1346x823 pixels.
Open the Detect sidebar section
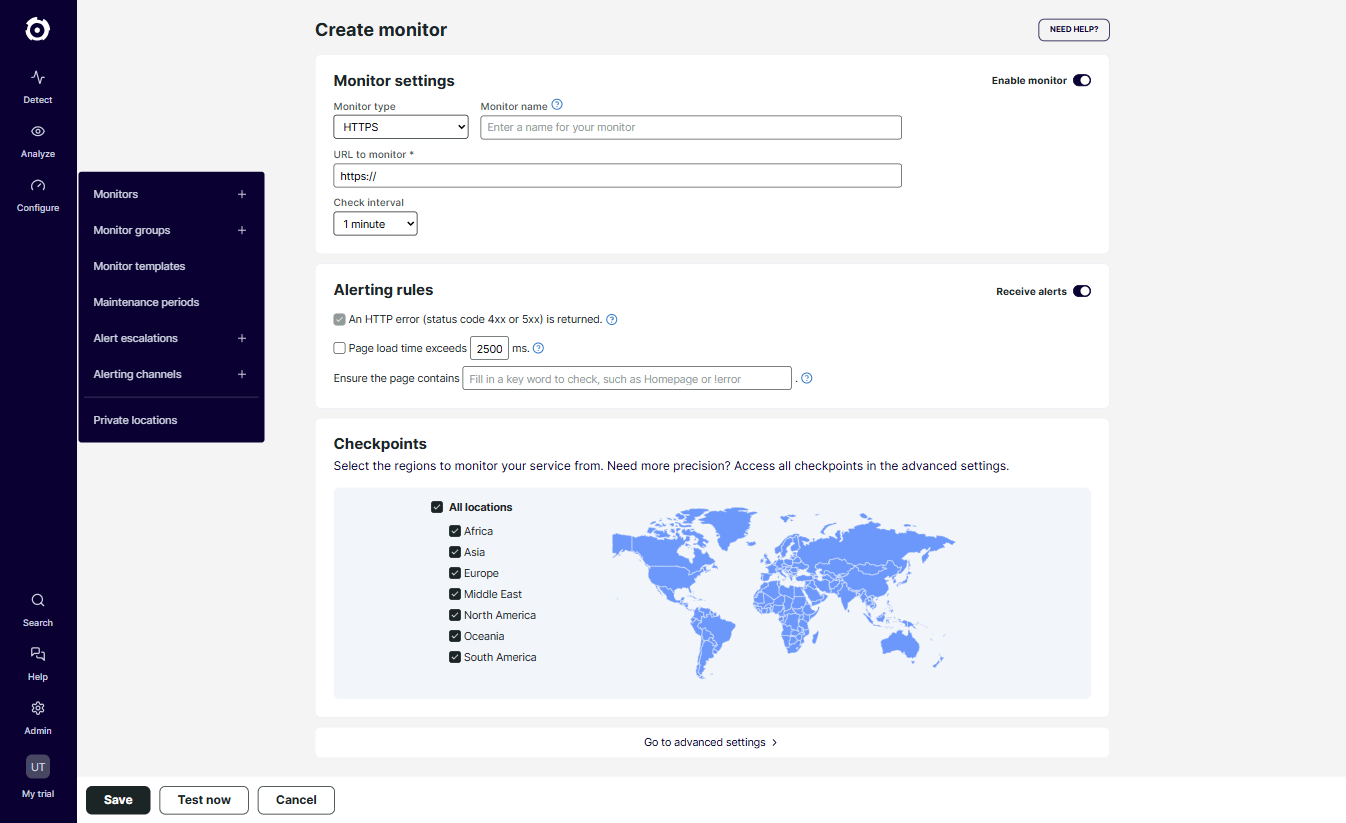38,86
